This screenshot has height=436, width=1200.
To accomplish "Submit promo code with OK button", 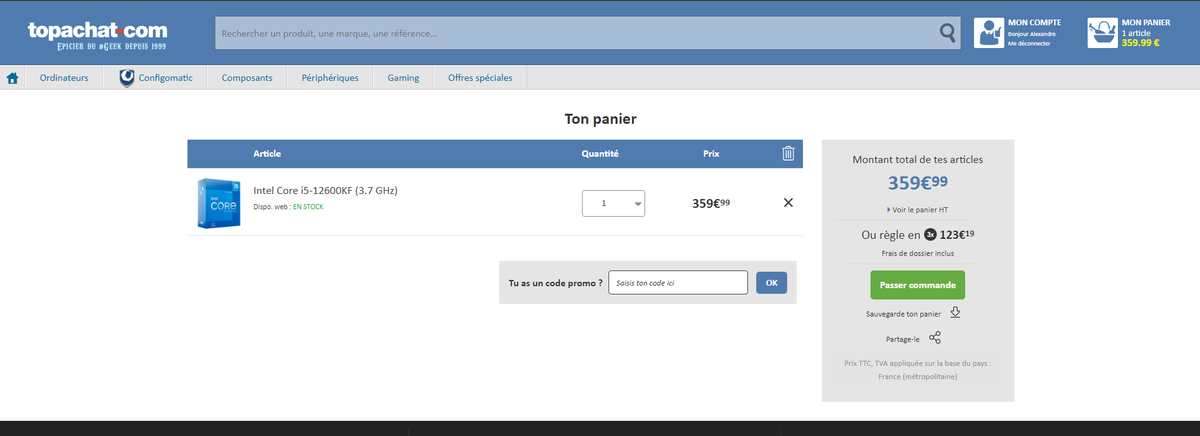I will 771,283.
